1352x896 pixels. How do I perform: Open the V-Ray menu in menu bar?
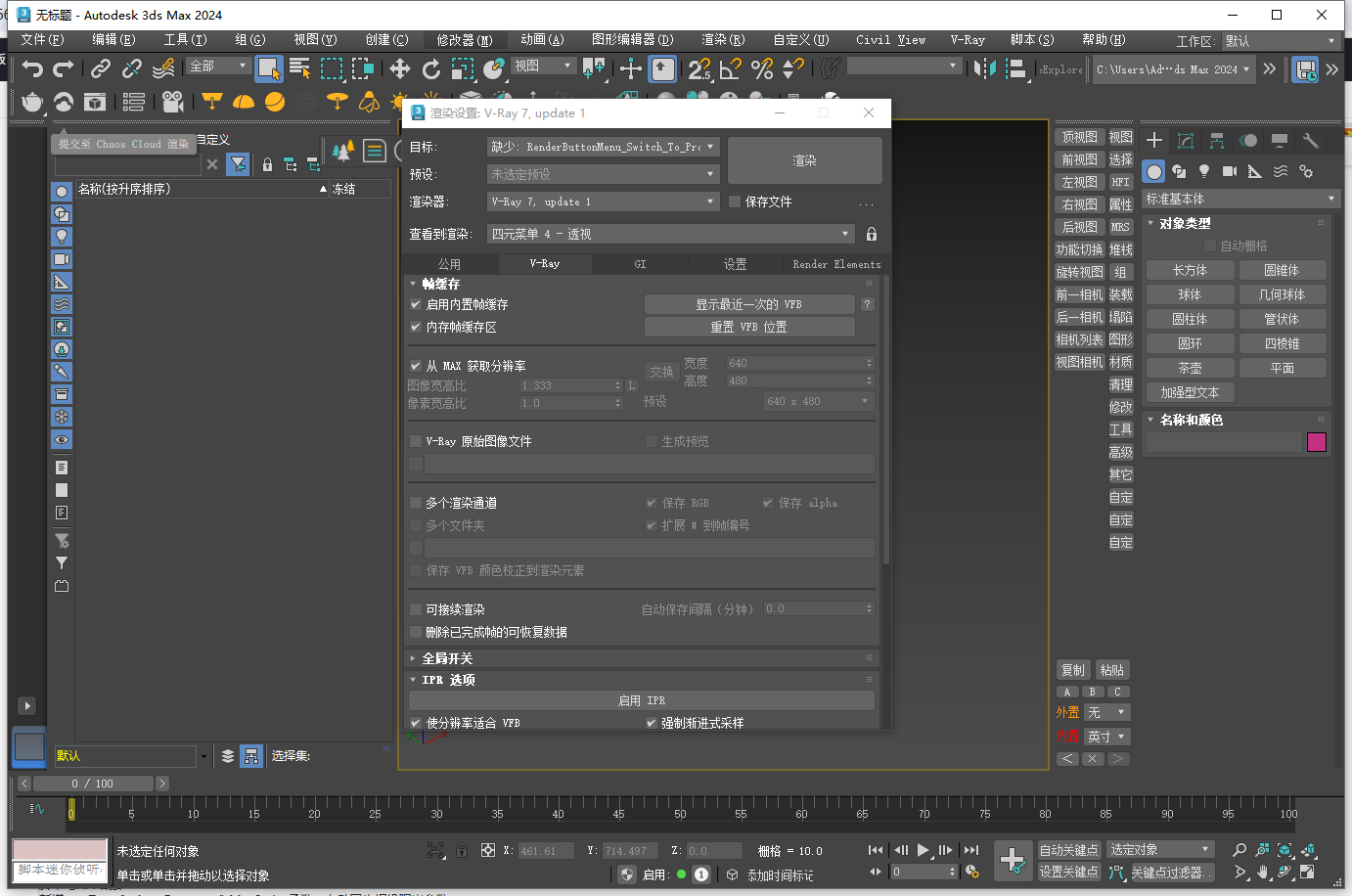pyautogui.click(x=968, y=40)
